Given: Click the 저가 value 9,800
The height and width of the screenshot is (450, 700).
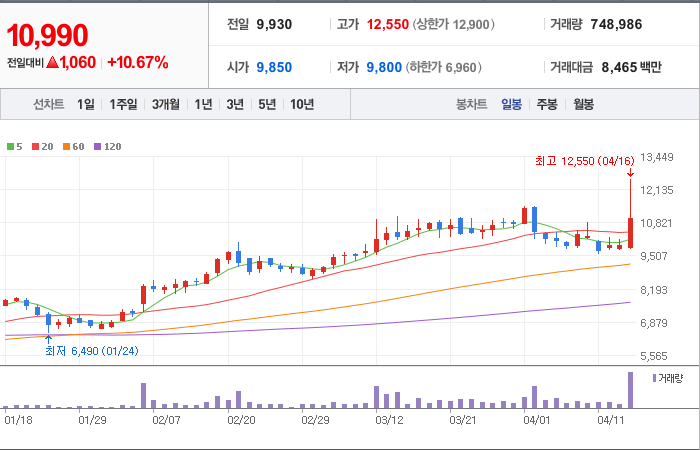Looking at the screenshot, I should pos(384,67).
